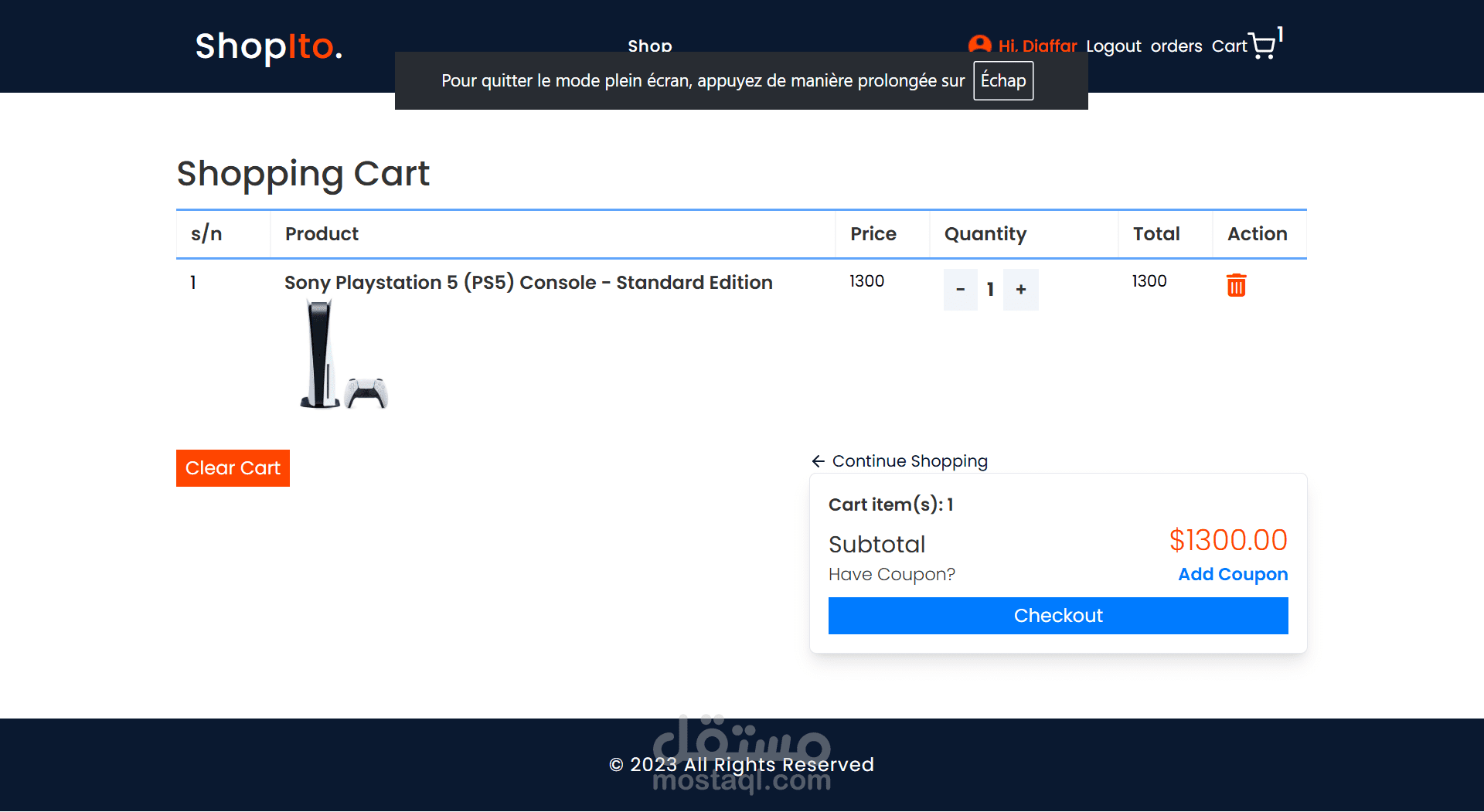Click the ShopIto logo
Image resolution: width=1484 pixels, height=812 pixels.
(x=268, y=46)
